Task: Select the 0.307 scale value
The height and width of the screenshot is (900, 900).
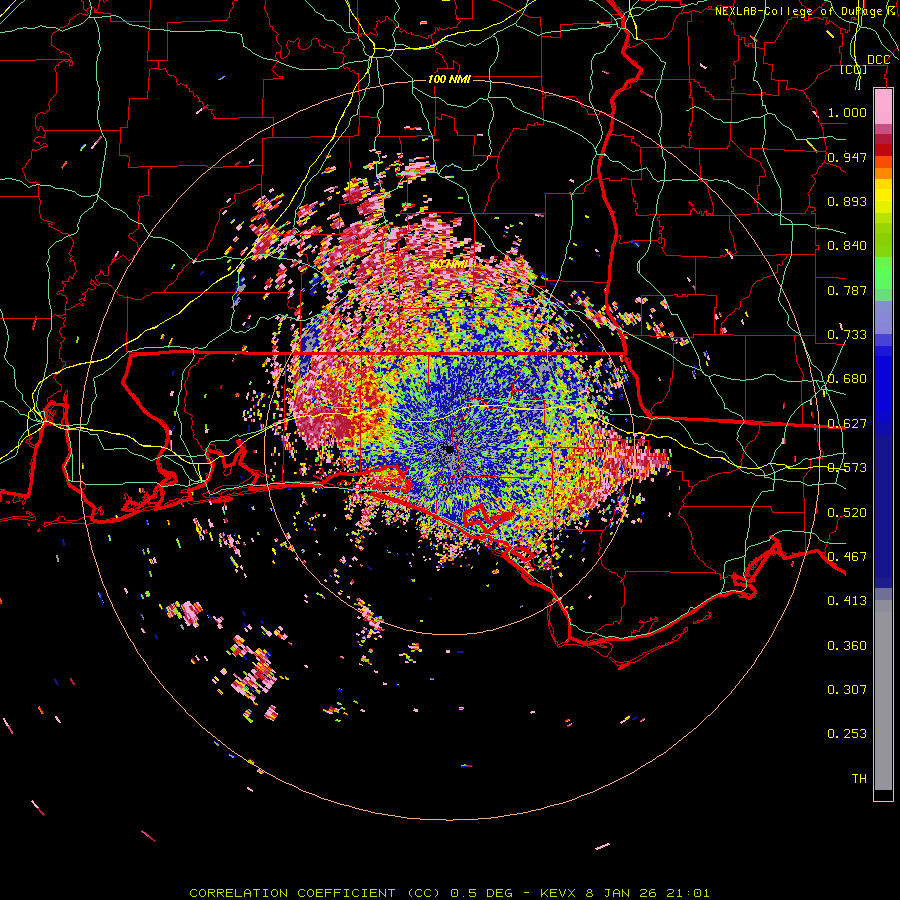Action: pos(847,690)
